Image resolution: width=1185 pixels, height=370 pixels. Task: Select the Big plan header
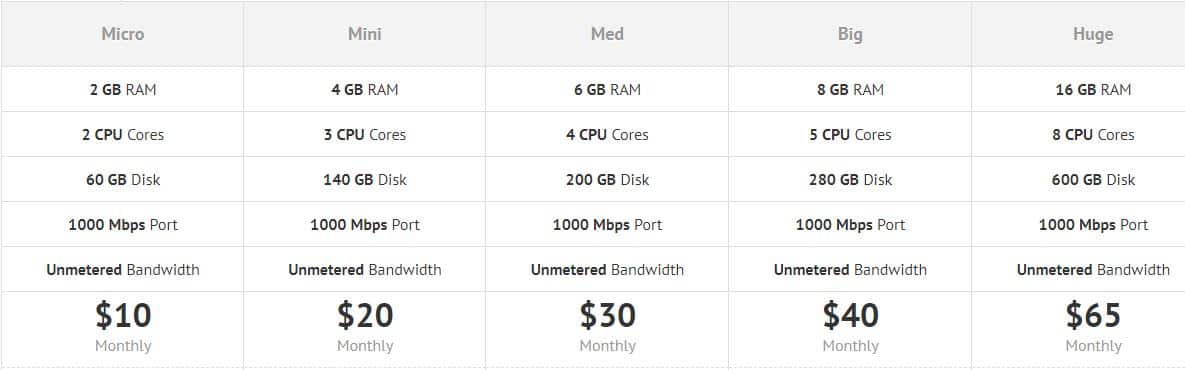click(850, 34)
